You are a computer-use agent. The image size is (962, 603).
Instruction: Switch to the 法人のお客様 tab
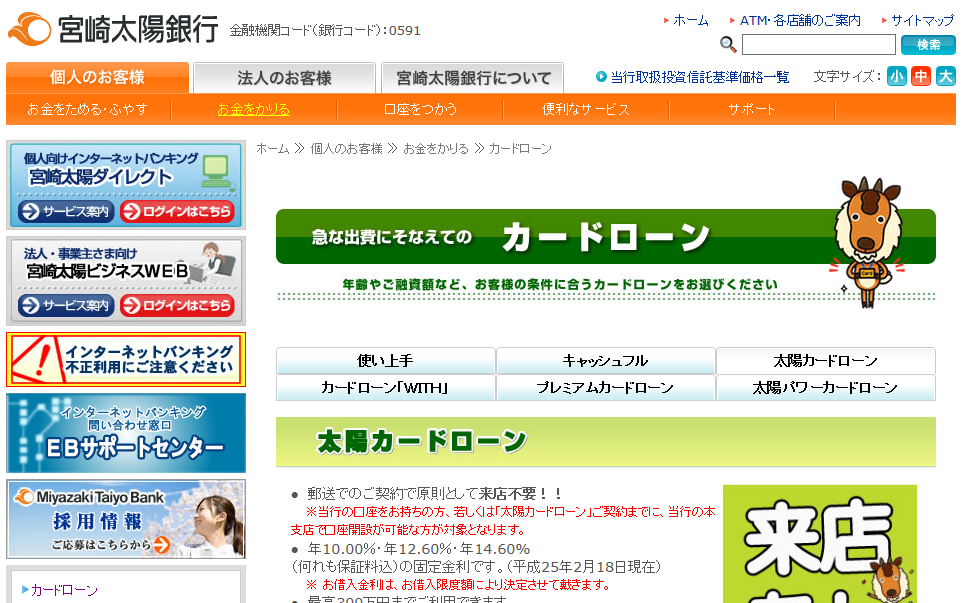pos(284,78)
